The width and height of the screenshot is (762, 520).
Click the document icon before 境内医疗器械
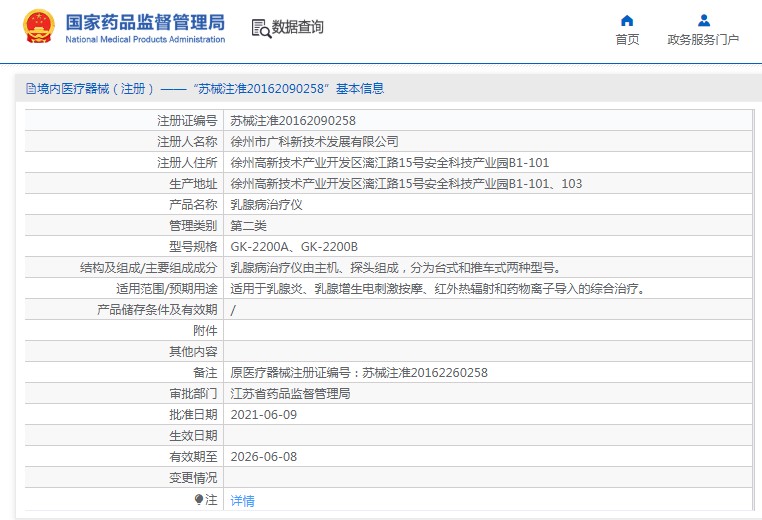tap(31, 88)
